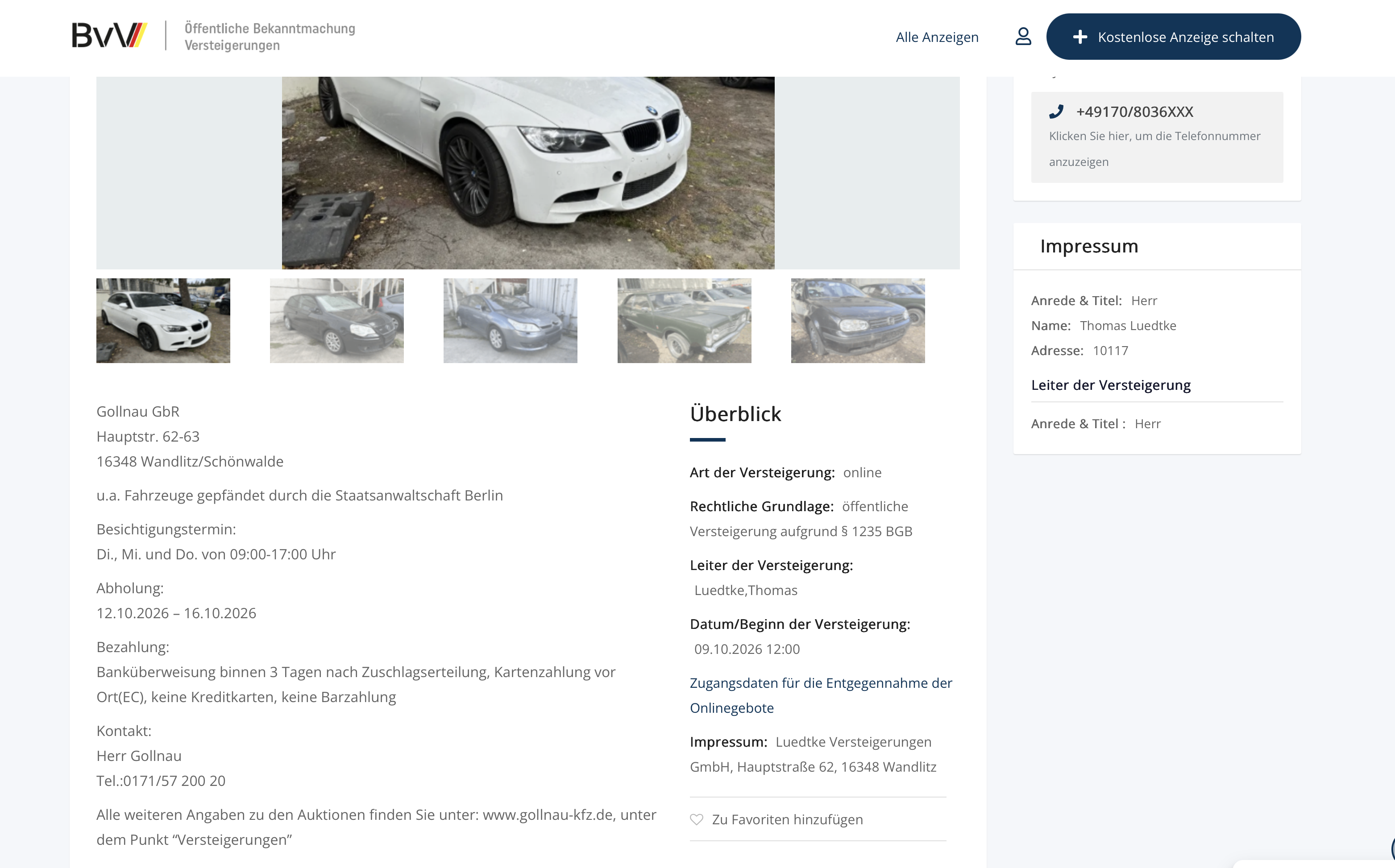Screen dimensions: 1395x868
Task: Click the text Gollnau GbR
Action: (x=138, y=412)
